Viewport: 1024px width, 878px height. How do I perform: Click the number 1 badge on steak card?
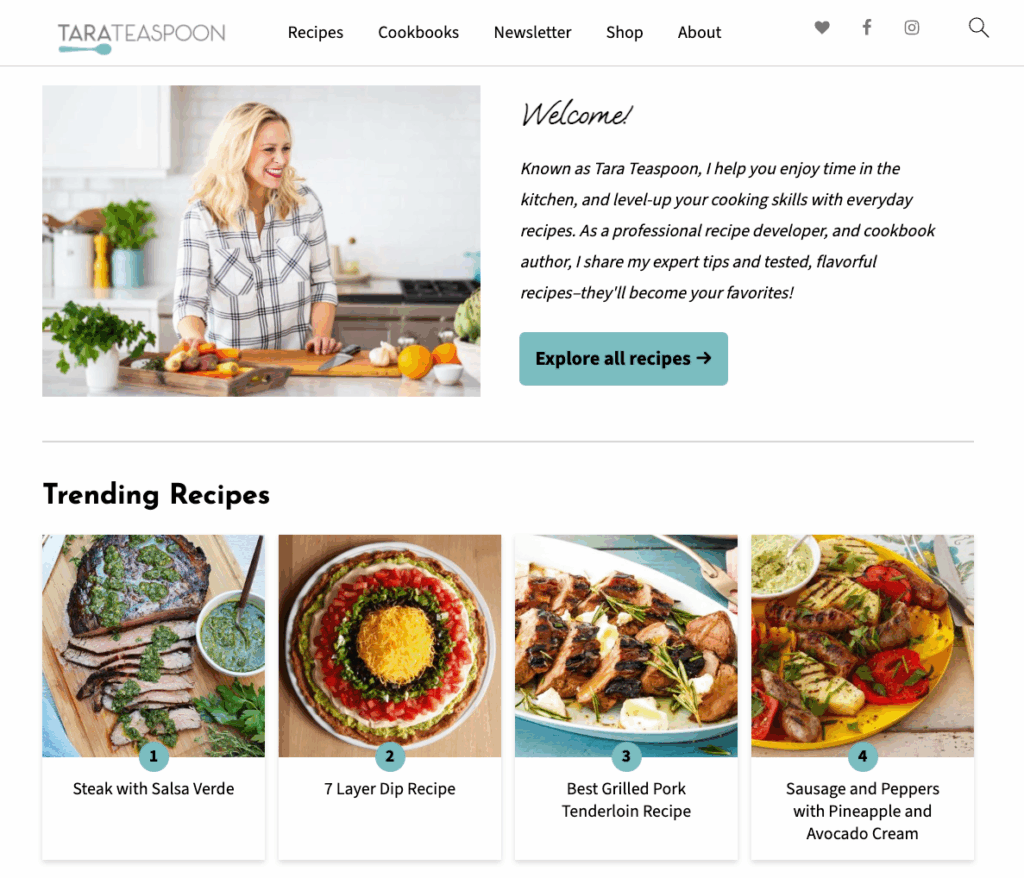point(153,756)
